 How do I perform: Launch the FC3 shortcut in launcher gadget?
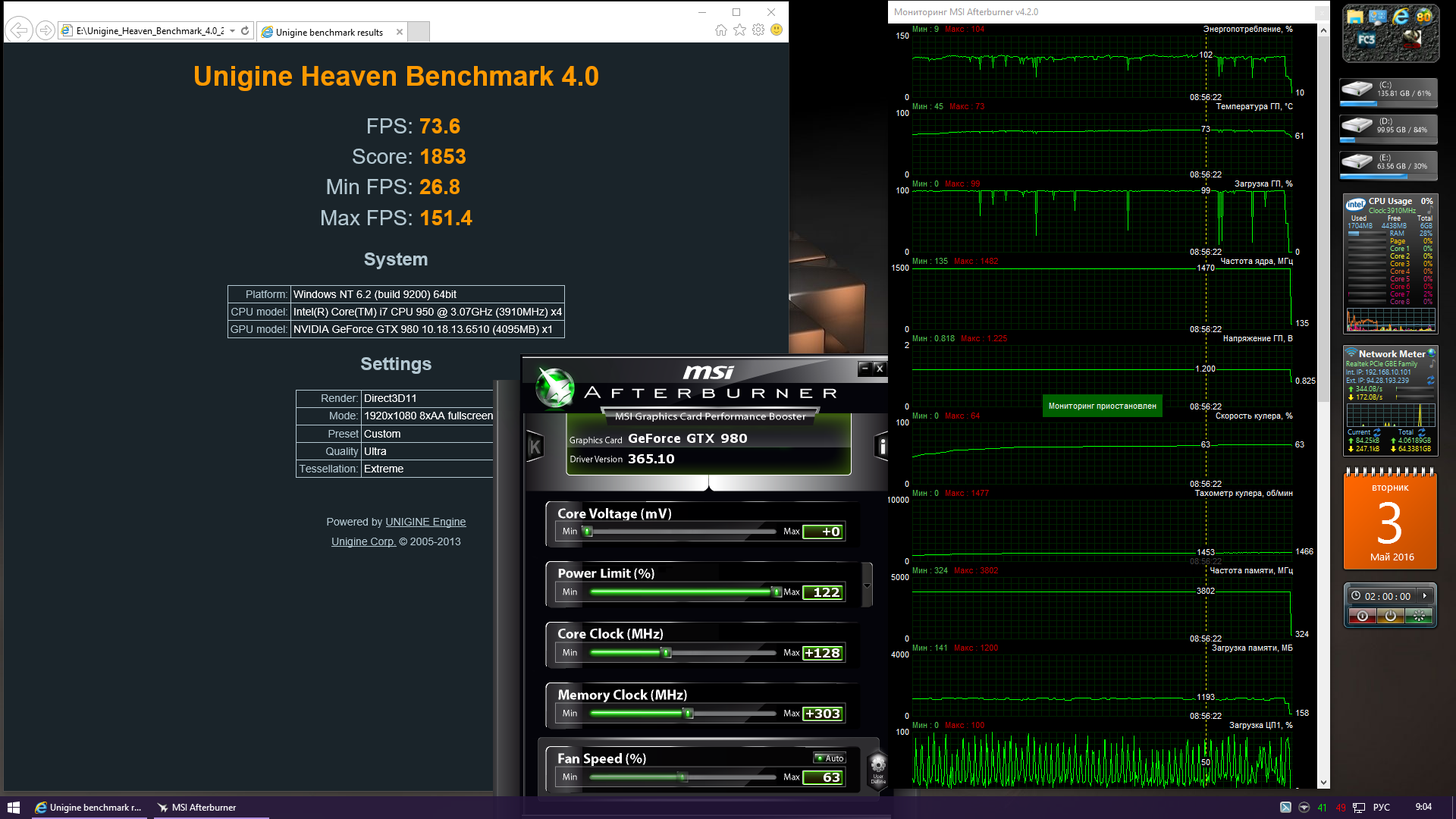[x=1366, y=39]
